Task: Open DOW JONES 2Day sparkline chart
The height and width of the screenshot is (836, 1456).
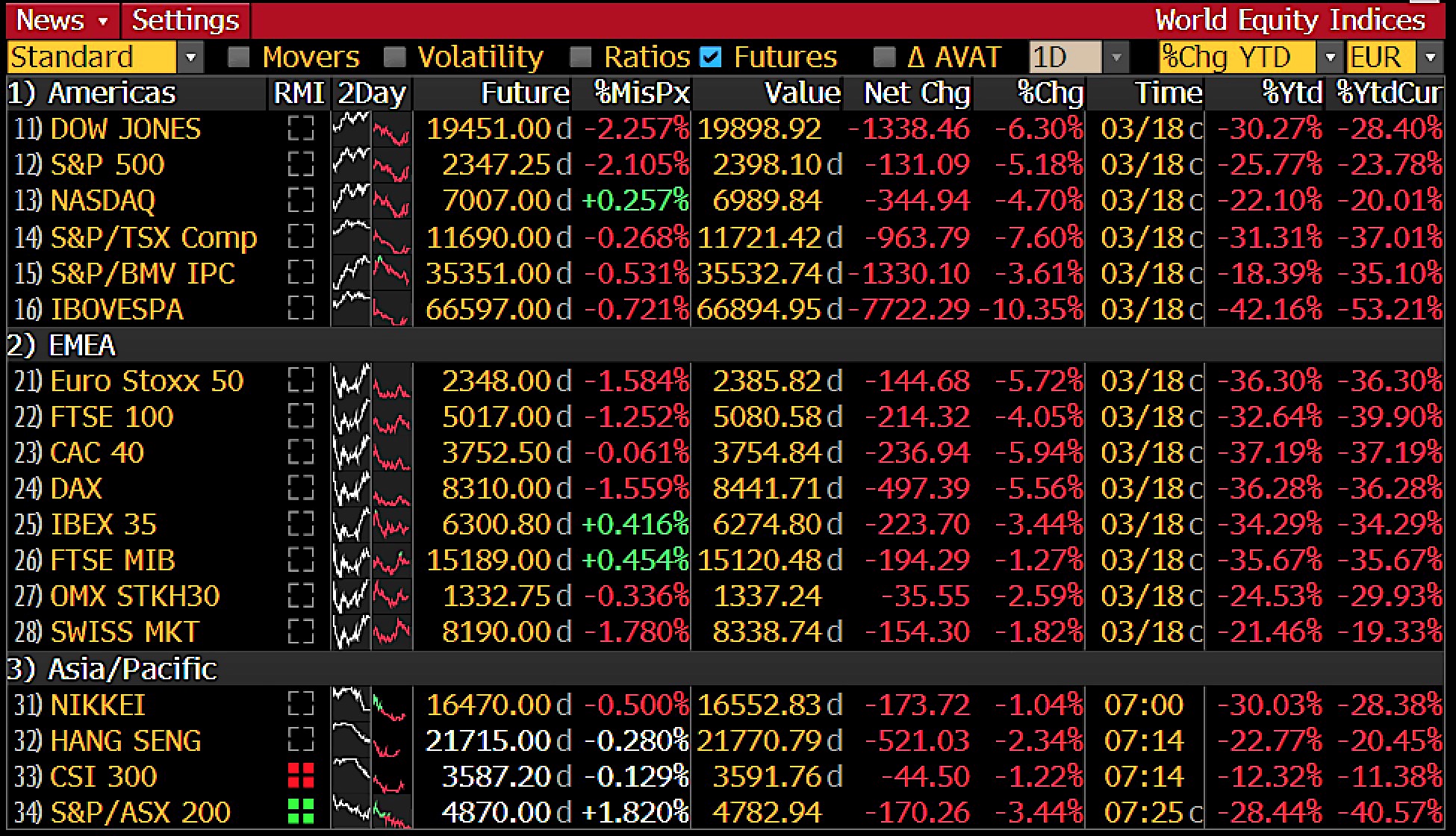Action: point(371,129)
